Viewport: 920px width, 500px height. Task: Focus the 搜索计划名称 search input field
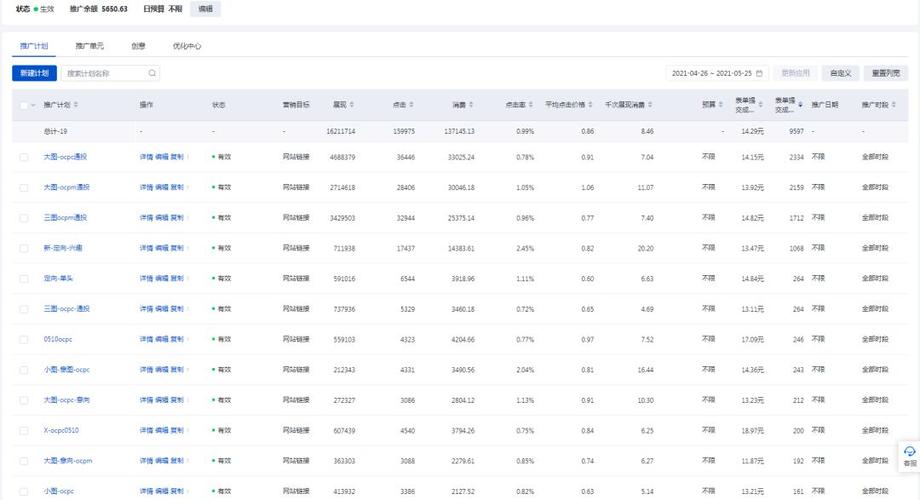(x=106, y=73)
